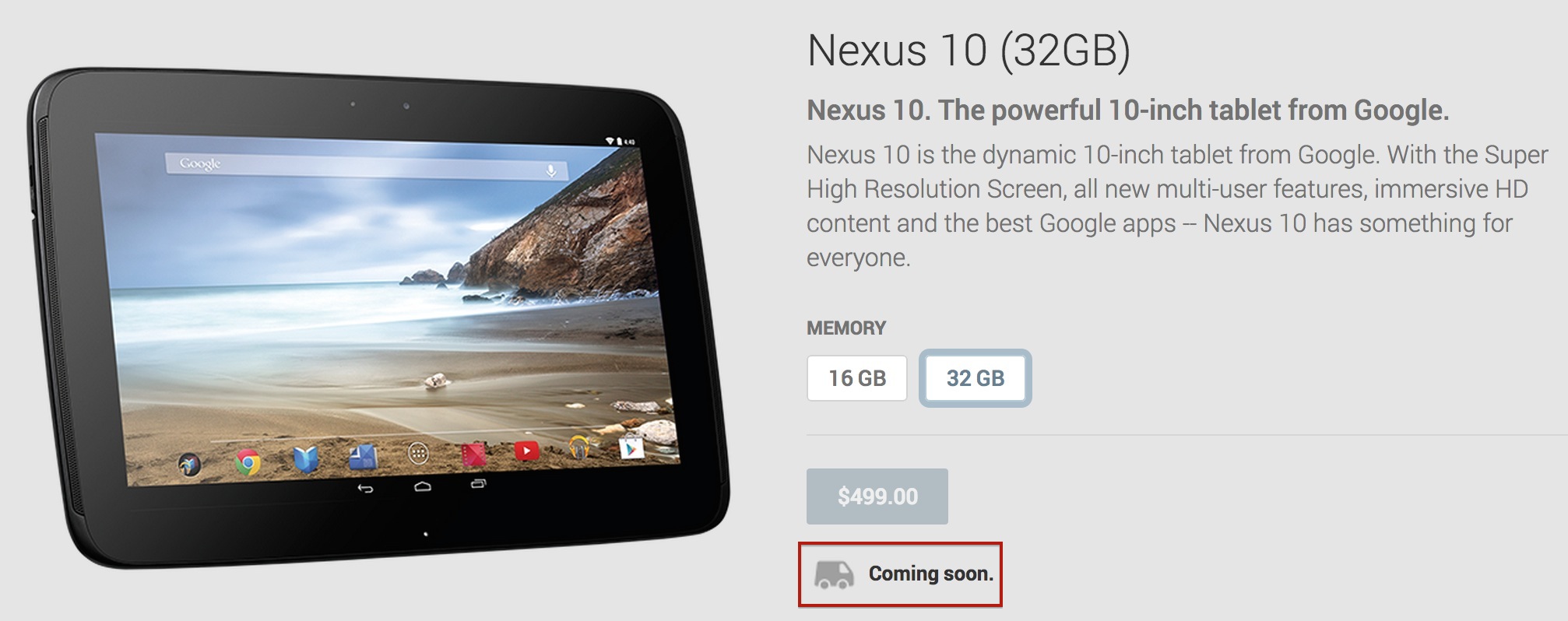
Task: Open the Google apps folder icon
Action: (x=189, y=465)
